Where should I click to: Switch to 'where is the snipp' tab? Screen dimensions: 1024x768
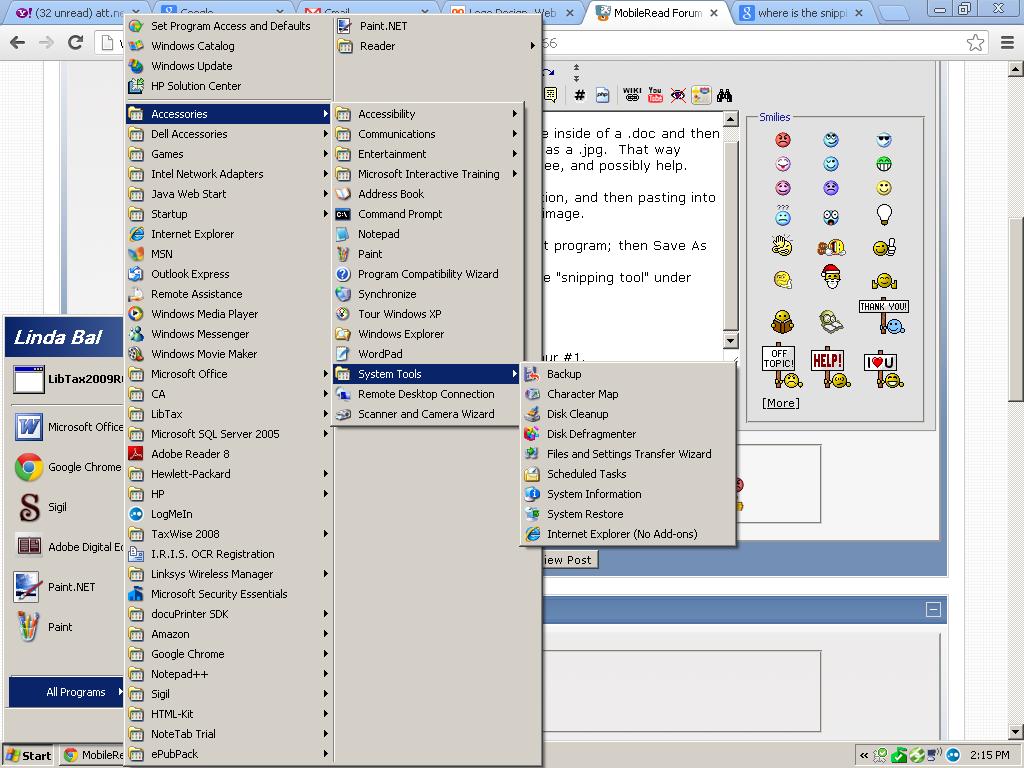coord(801,12)
